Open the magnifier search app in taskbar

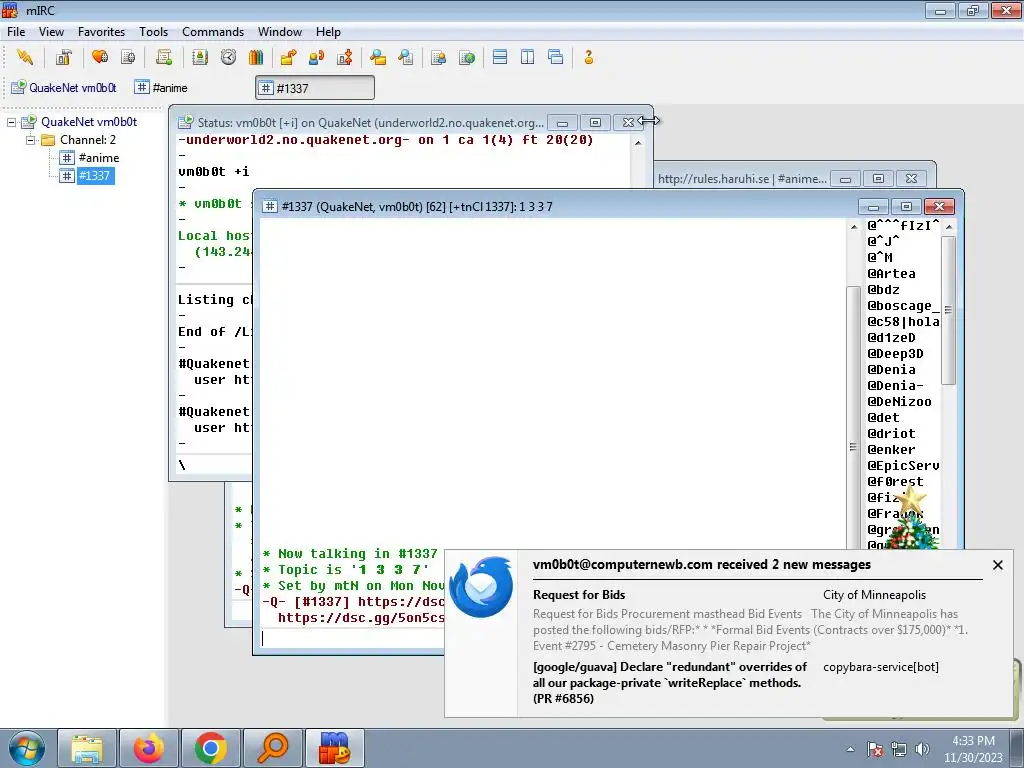click(x=272, y=748)
